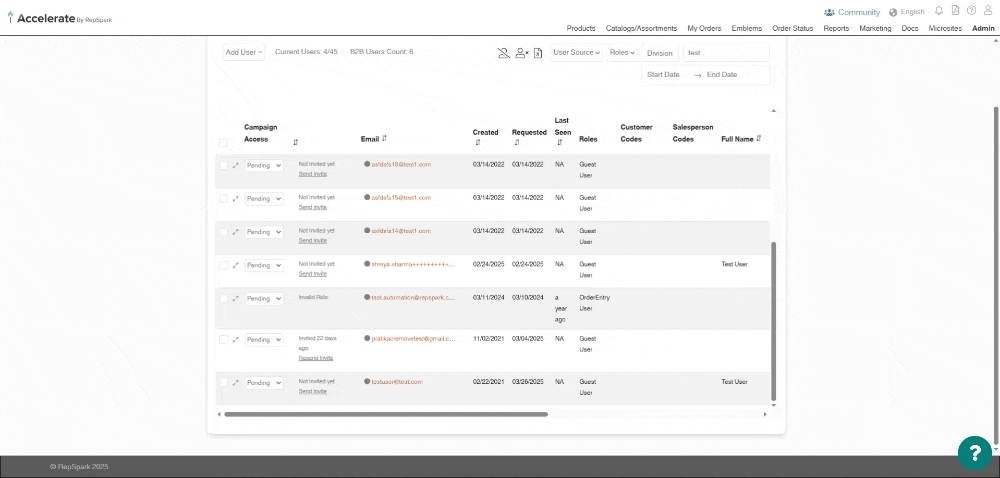
Task: Open the PDF document icon in header
Action: pyautogui.click(x=955, y=10)
